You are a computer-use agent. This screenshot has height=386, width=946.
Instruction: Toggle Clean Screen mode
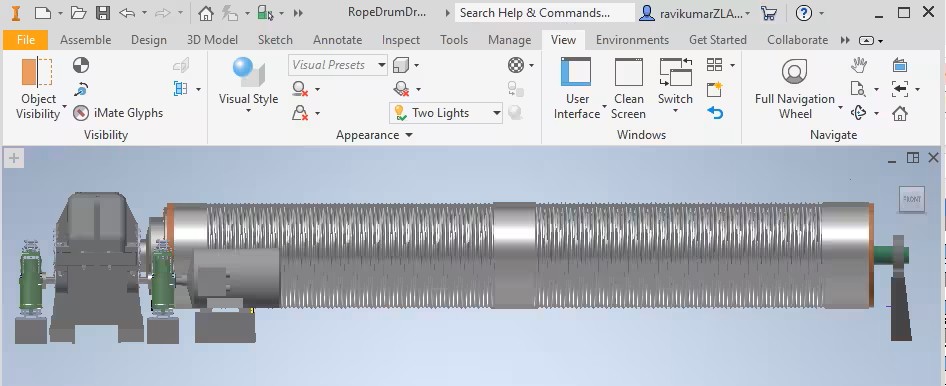(629, 89)
